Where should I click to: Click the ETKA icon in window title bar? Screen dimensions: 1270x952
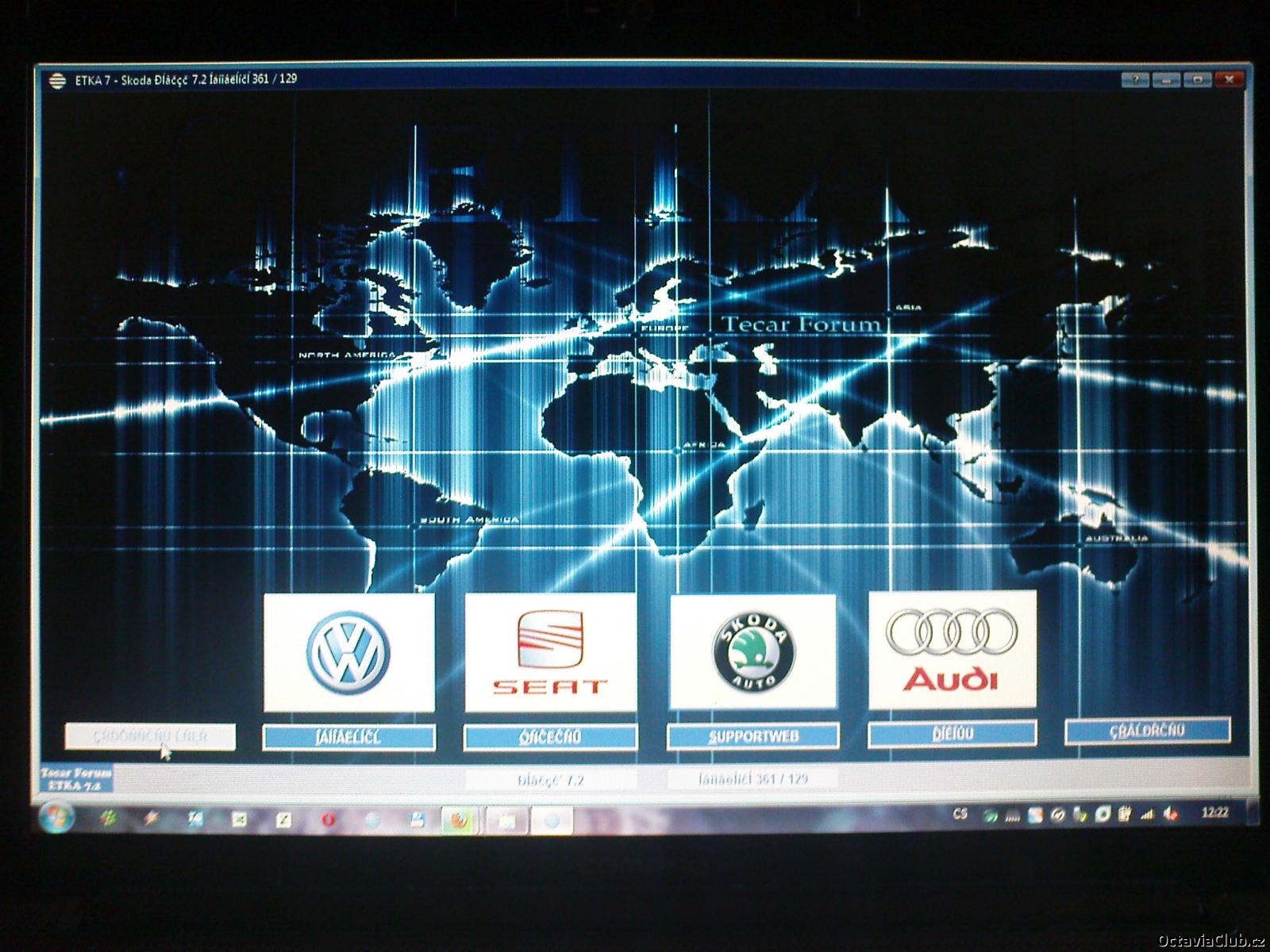[56, 80]
